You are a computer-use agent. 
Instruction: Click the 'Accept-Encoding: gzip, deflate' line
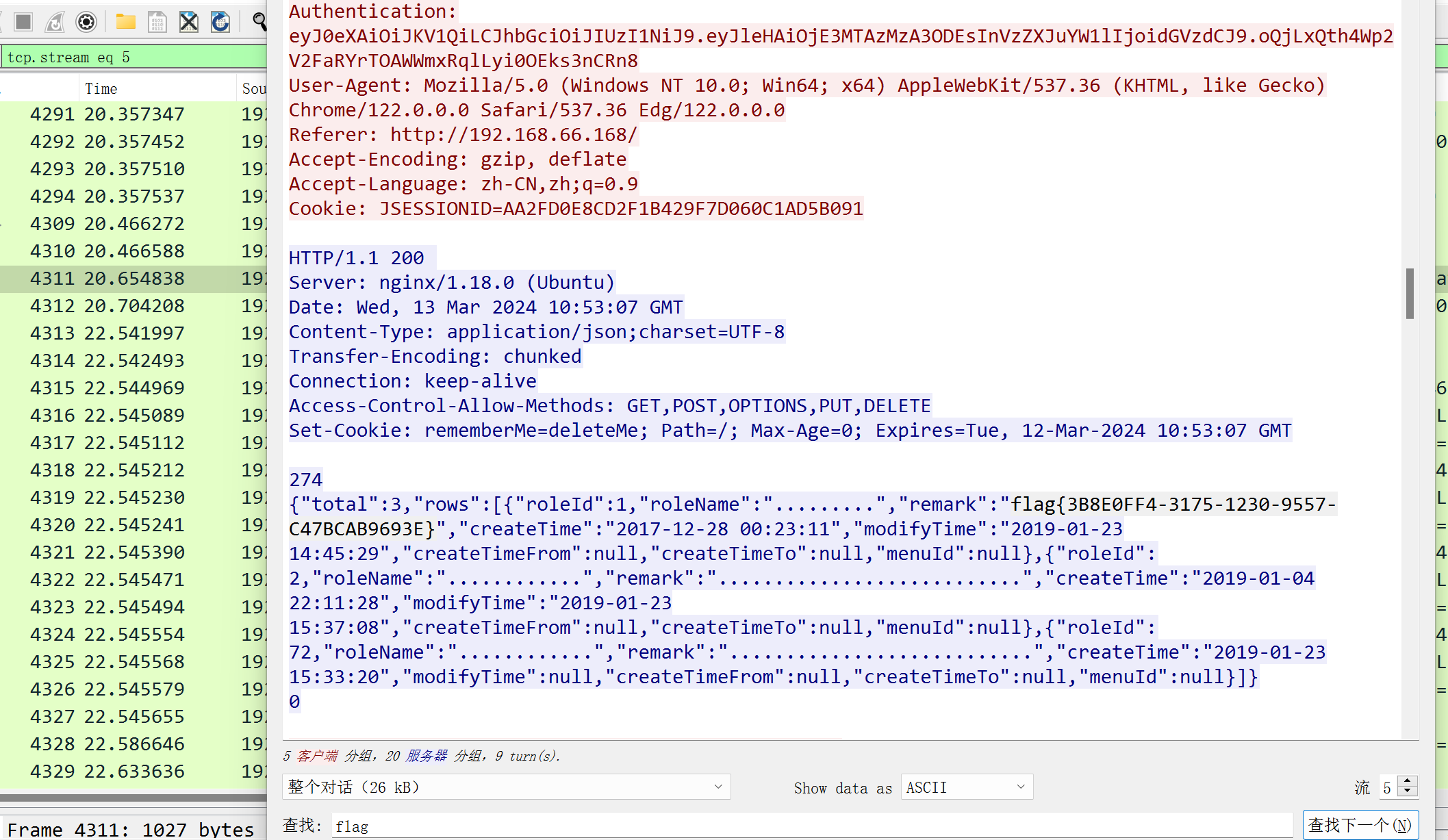[x=457, y=160]
